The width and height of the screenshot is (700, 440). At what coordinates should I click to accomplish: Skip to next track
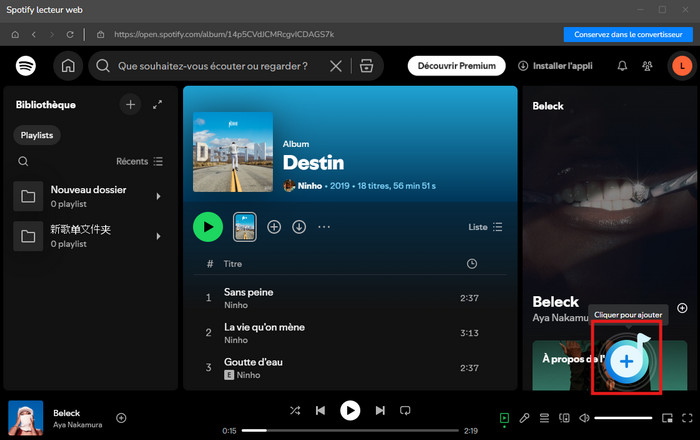pos(380,410)
